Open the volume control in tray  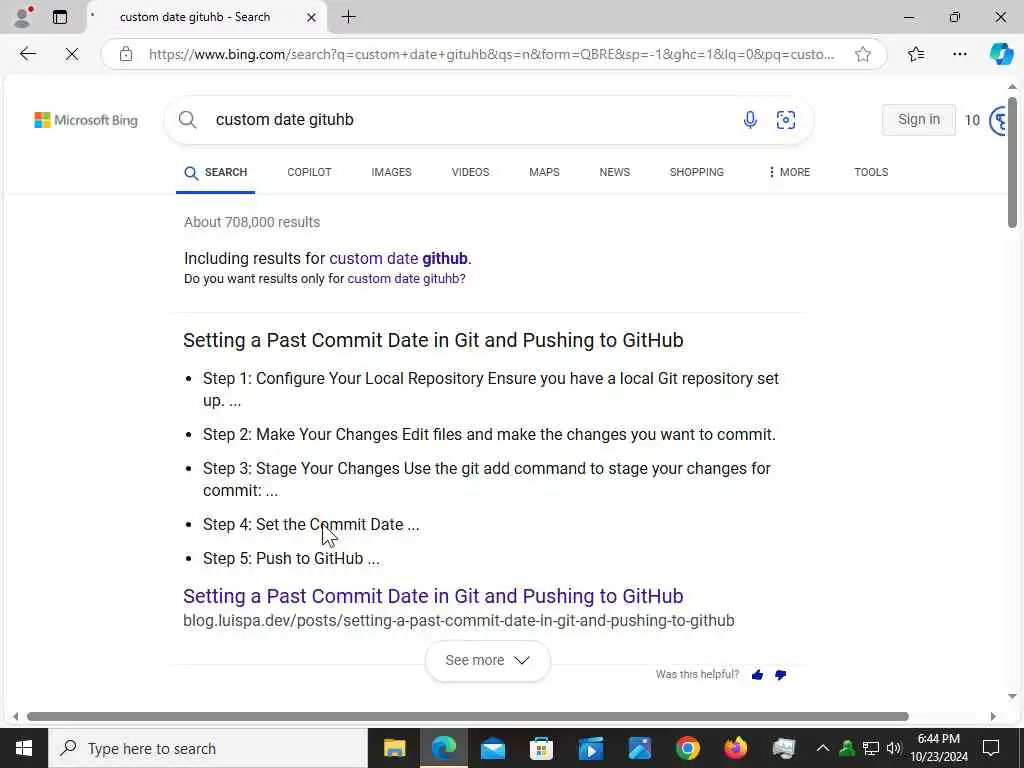[x=894, y=748]
